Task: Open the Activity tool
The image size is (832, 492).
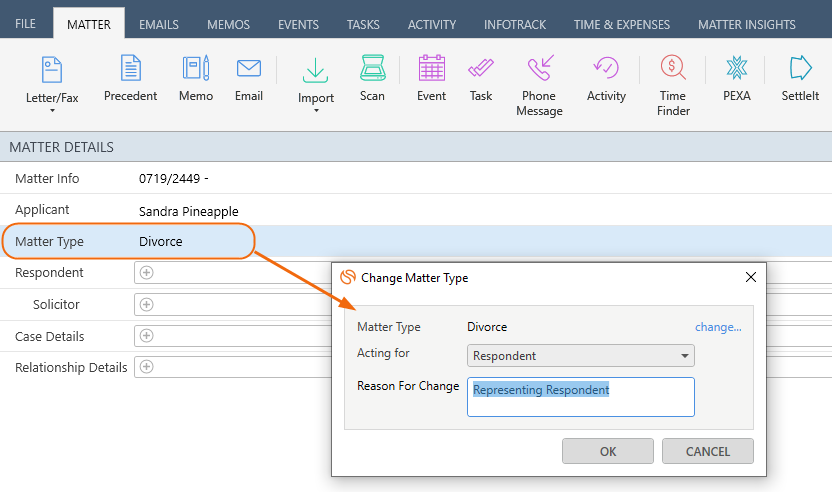Action: (606, 79)
